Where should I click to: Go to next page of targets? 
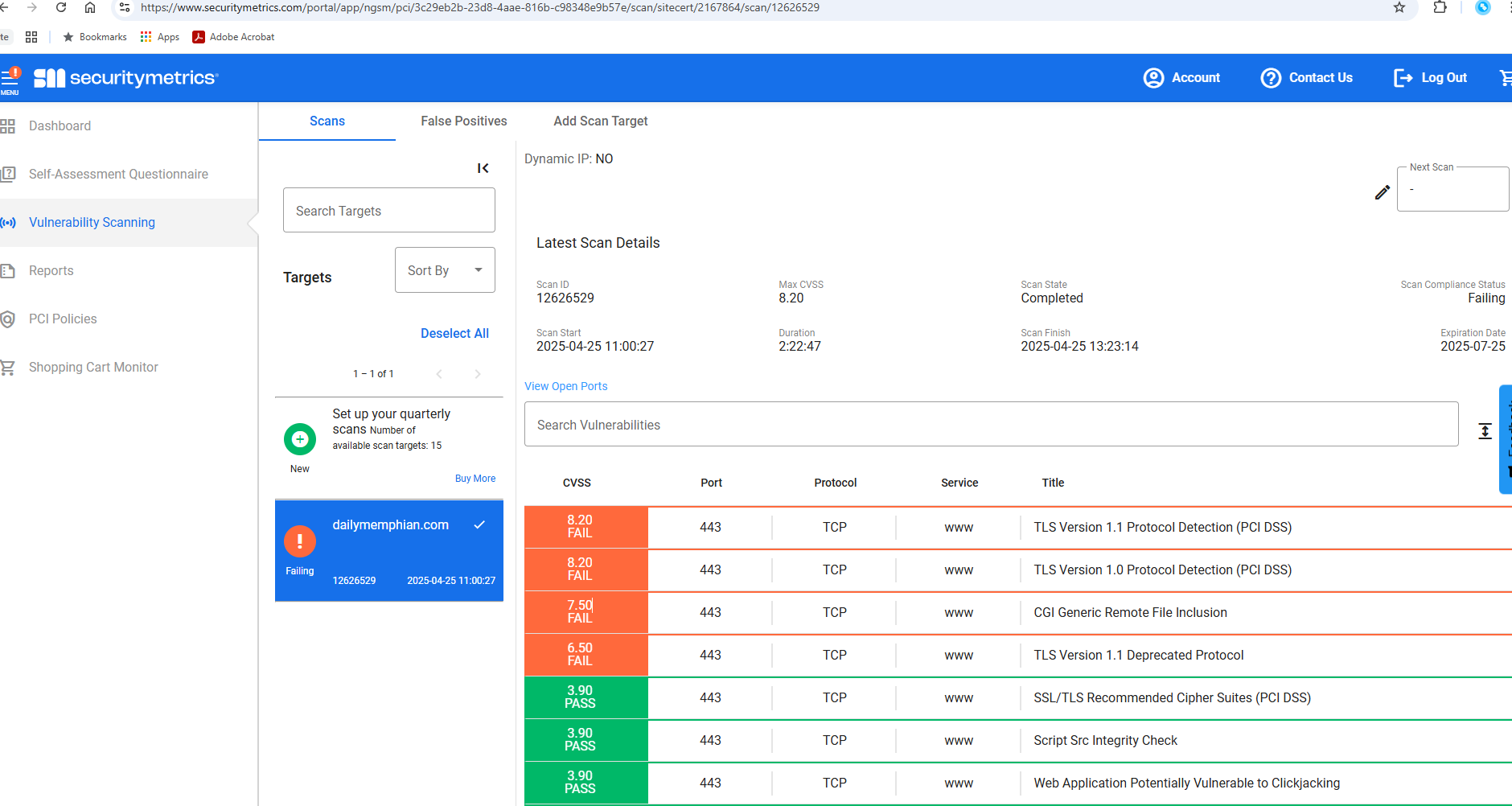[478, 374]
